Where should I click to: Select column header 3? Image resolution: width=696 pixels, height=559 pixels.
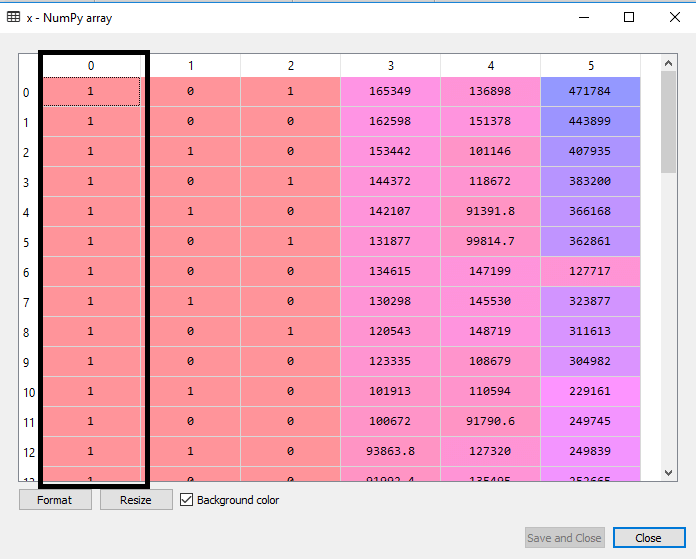[x=390, y=65]
